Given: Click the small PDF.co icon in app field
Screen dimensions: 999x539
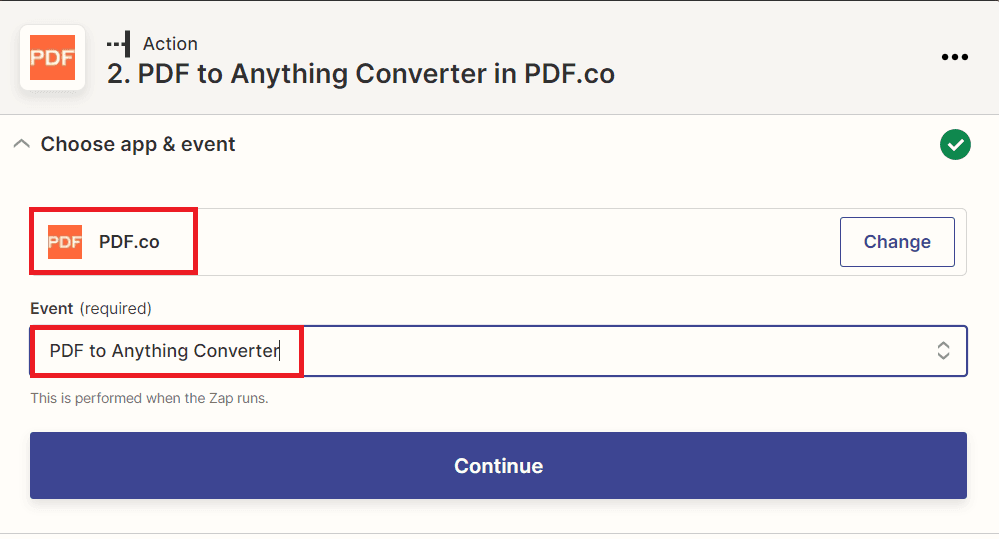Looking at the screenshot, I should (65, 242).
